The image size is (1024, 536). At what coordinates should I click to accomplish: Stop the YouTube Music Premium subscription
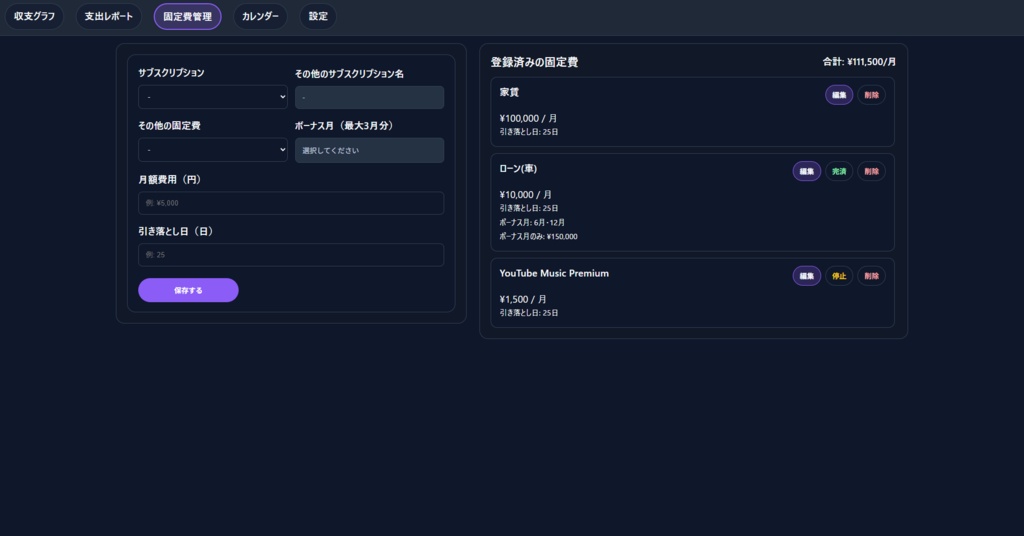click(839, 276)
